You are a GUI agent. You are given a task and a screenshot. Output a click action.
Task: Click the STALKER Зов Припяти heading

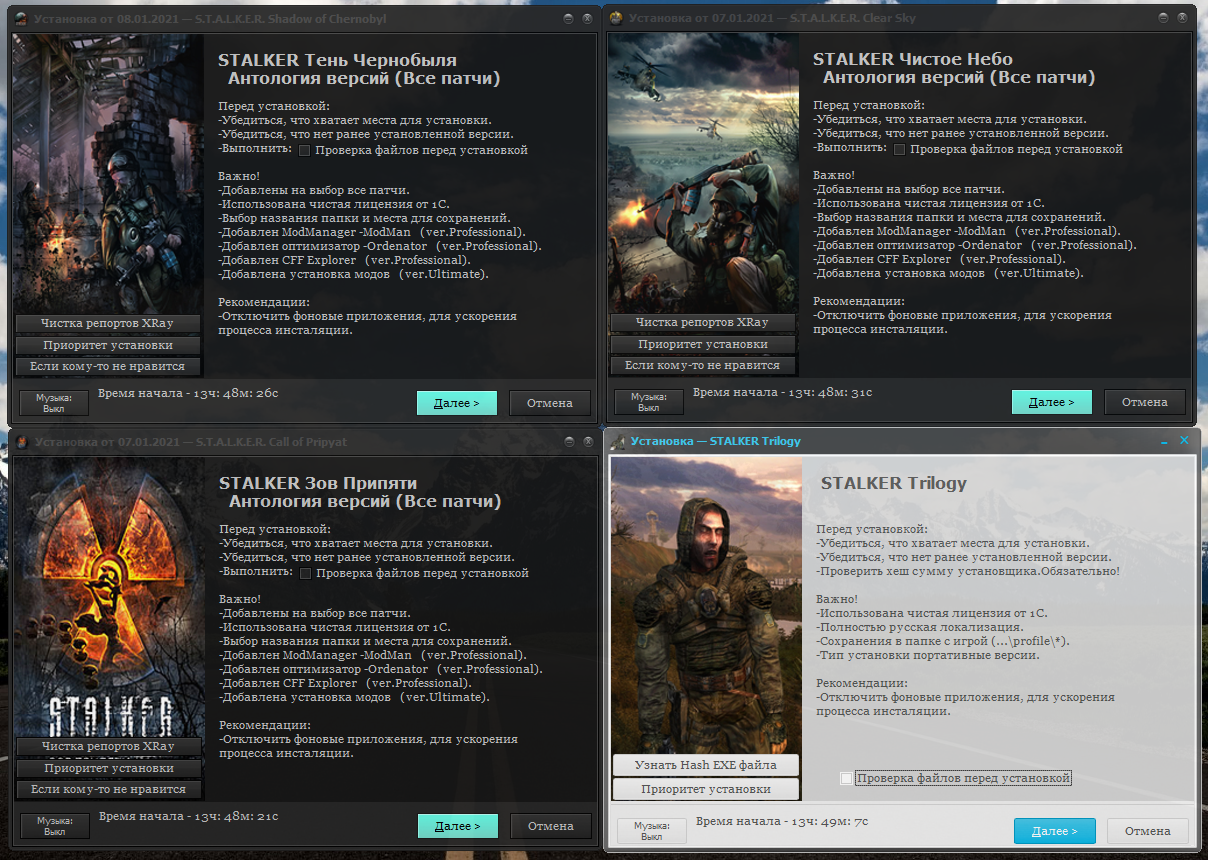[320, 483]
